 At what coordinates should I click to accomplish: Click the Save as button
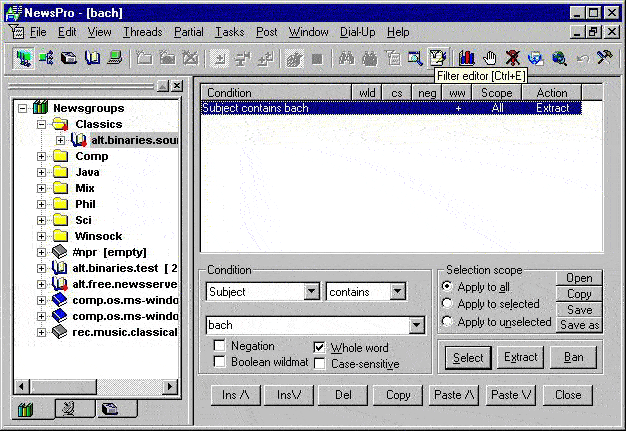click(x=579, y=325)
